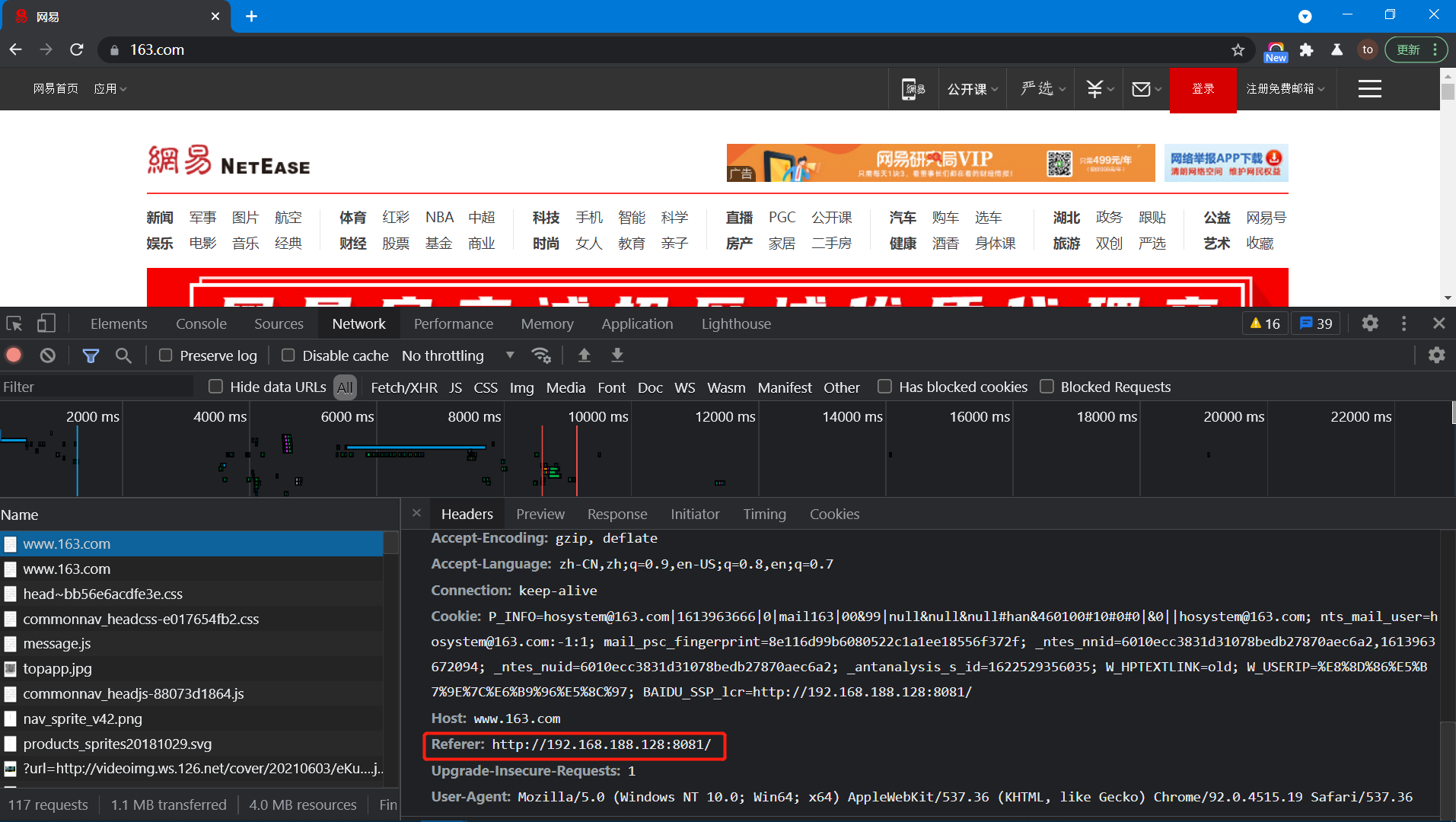The height and width of the screenshot is (822, 1456).
Task: Activate the DevTools element inspector tool
Action: [14, 323]
